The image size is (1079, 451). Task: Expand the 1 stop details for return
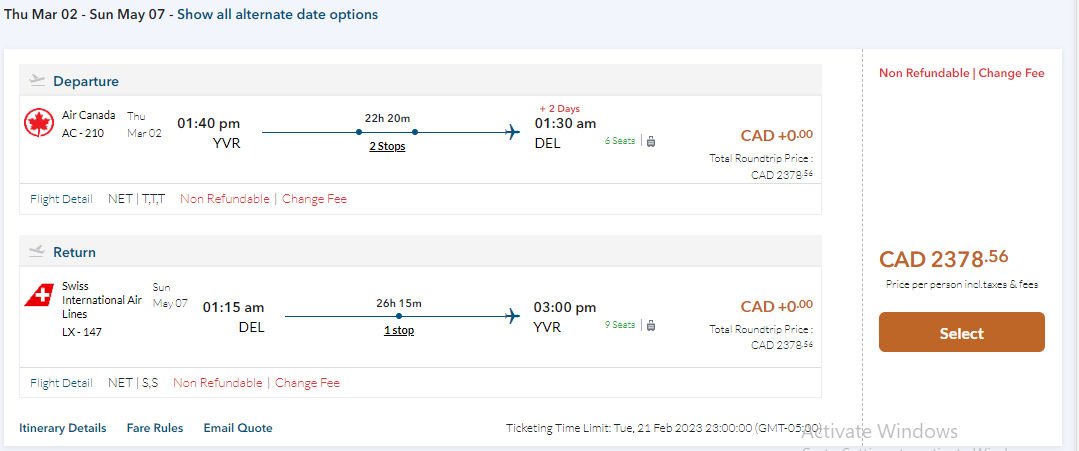(x=399, y=330)
